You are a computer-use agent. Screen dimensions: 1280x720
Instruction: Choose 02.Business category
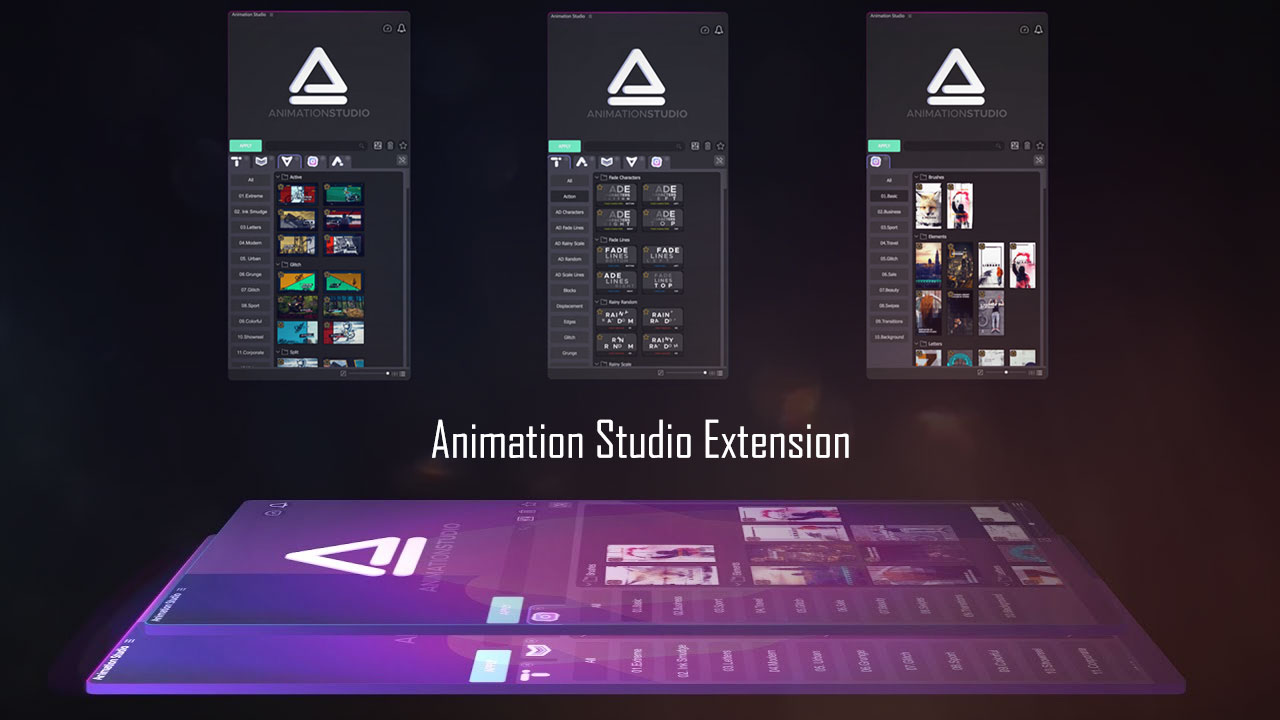pyautogui.click(x=889, y=212)
